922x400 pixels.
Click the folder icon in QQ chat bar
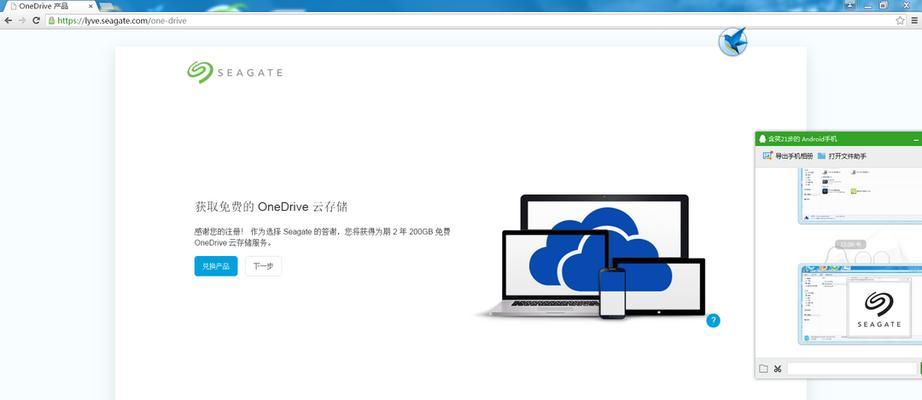tap(763, 369)
